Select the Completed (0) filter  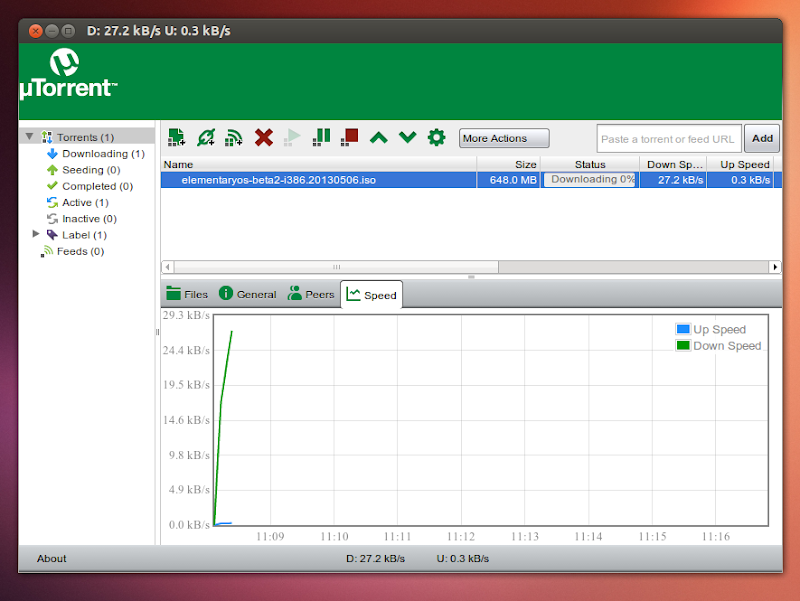click(97, 186)
